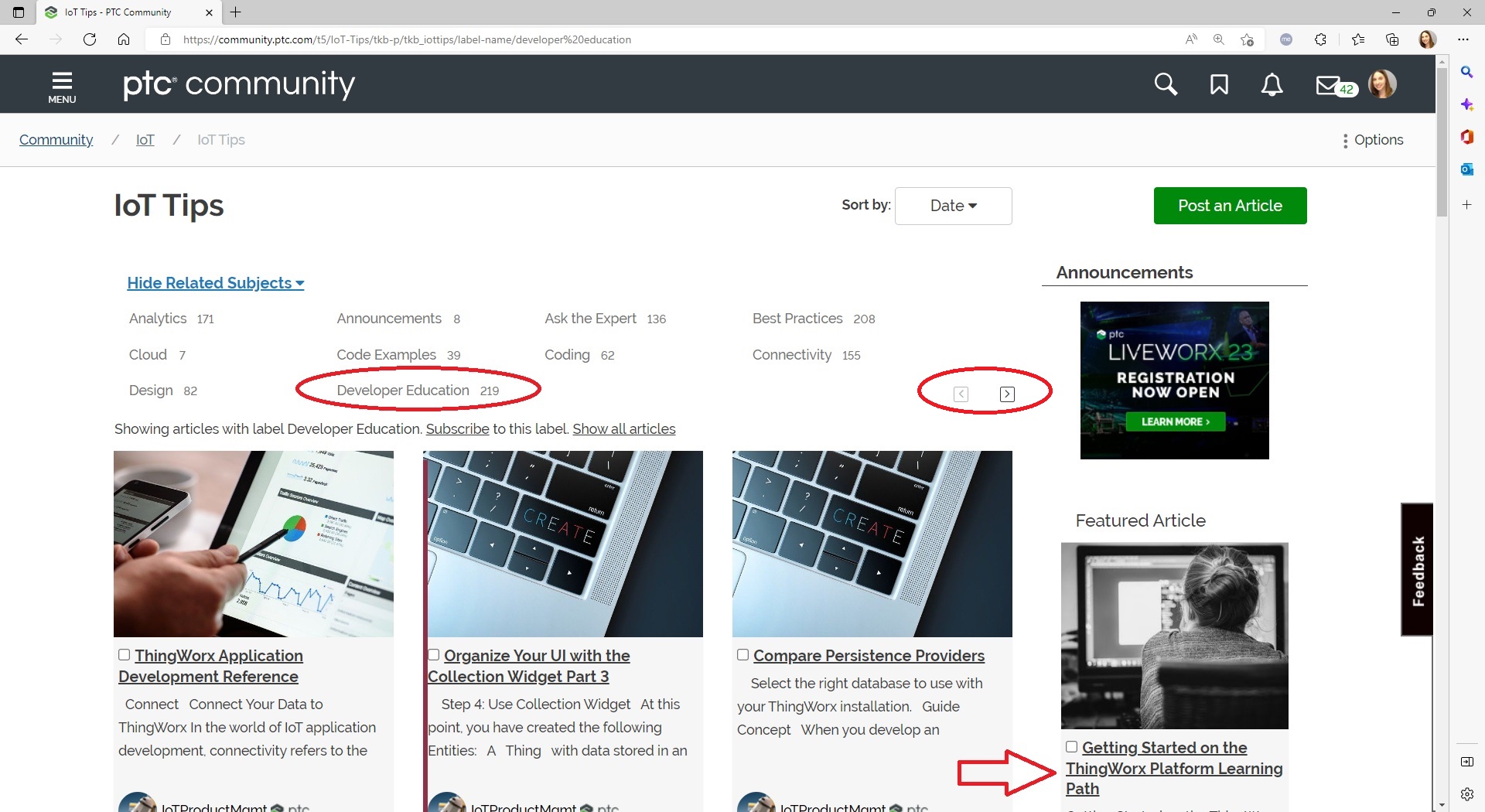
Task: Click the LIVEWORX 23 Learn More banner
Action: coord(1174,421)
